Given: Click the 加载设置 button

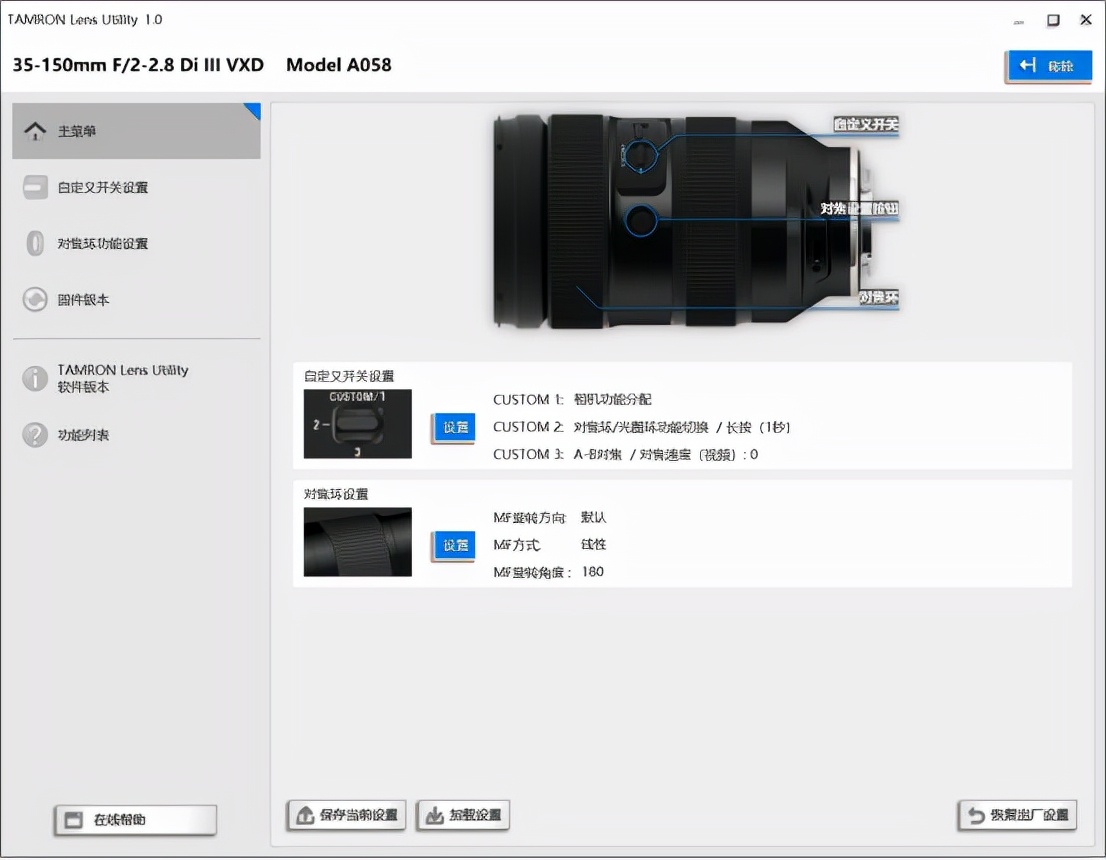Looking at the screenshot, I should coord(463,816).
